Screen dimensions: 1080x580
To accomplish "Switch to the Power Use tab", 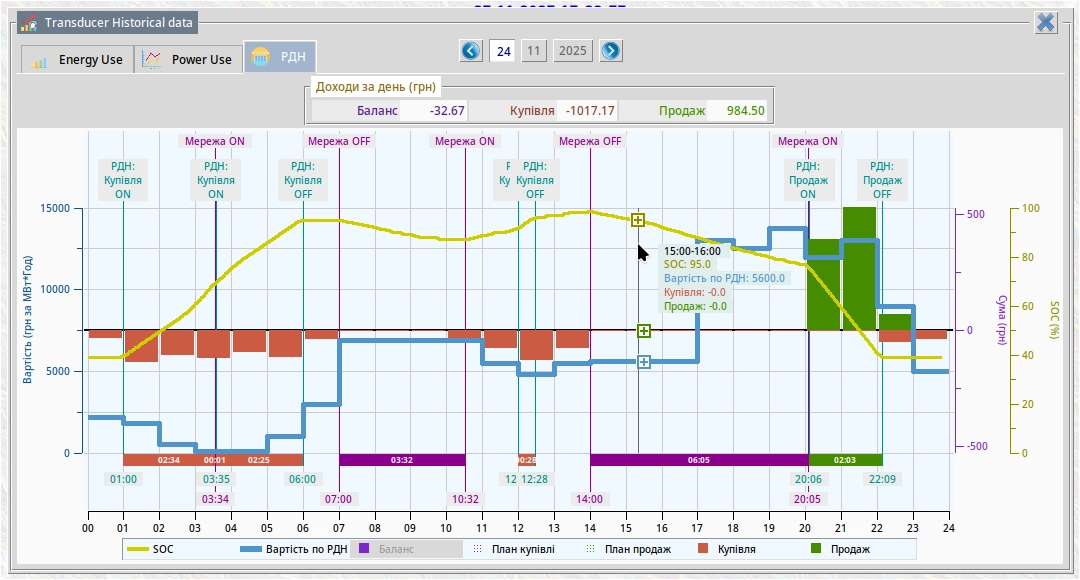I will 188,60.
